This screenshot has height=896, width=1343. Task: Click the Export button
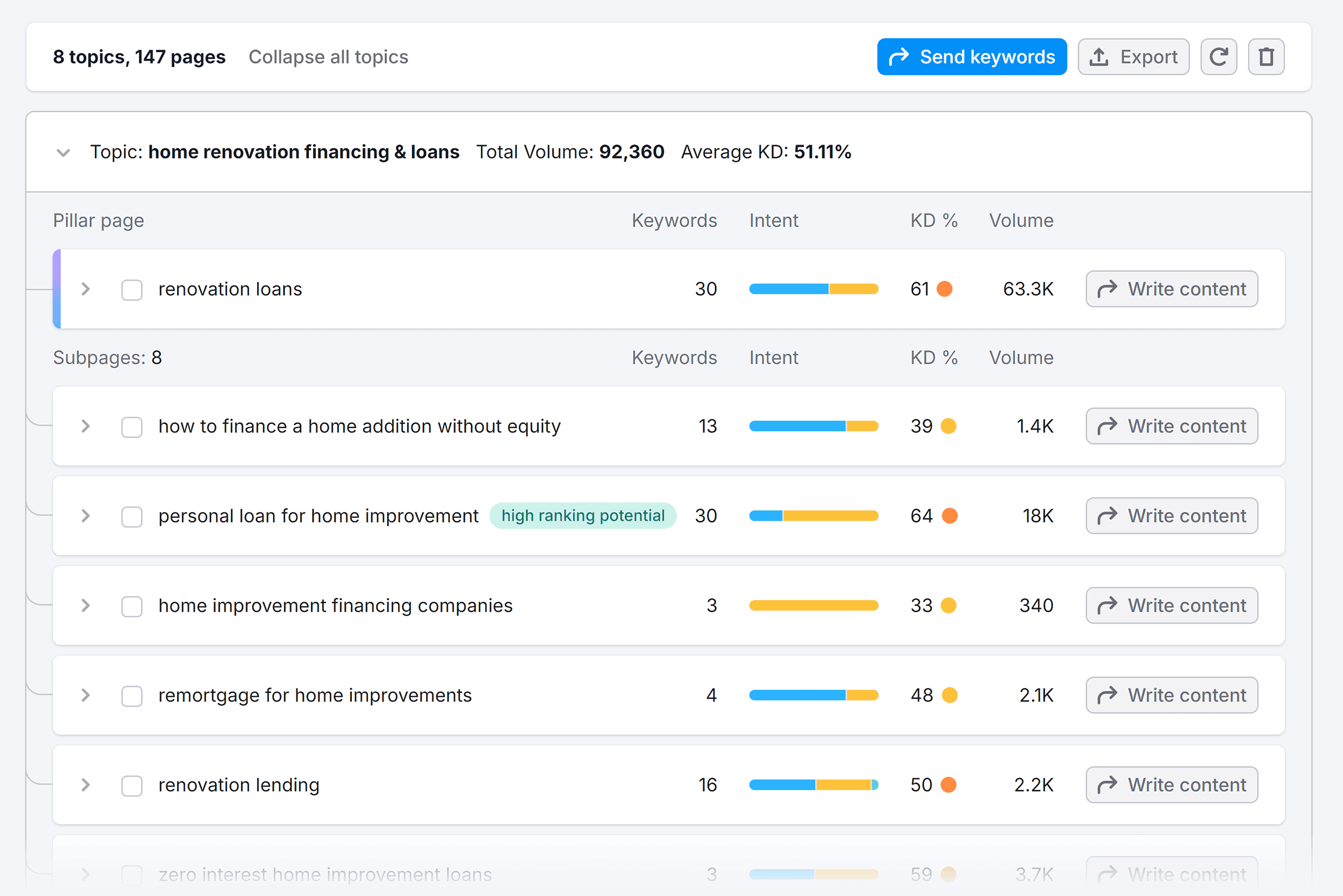click(x=1133, y=56)
